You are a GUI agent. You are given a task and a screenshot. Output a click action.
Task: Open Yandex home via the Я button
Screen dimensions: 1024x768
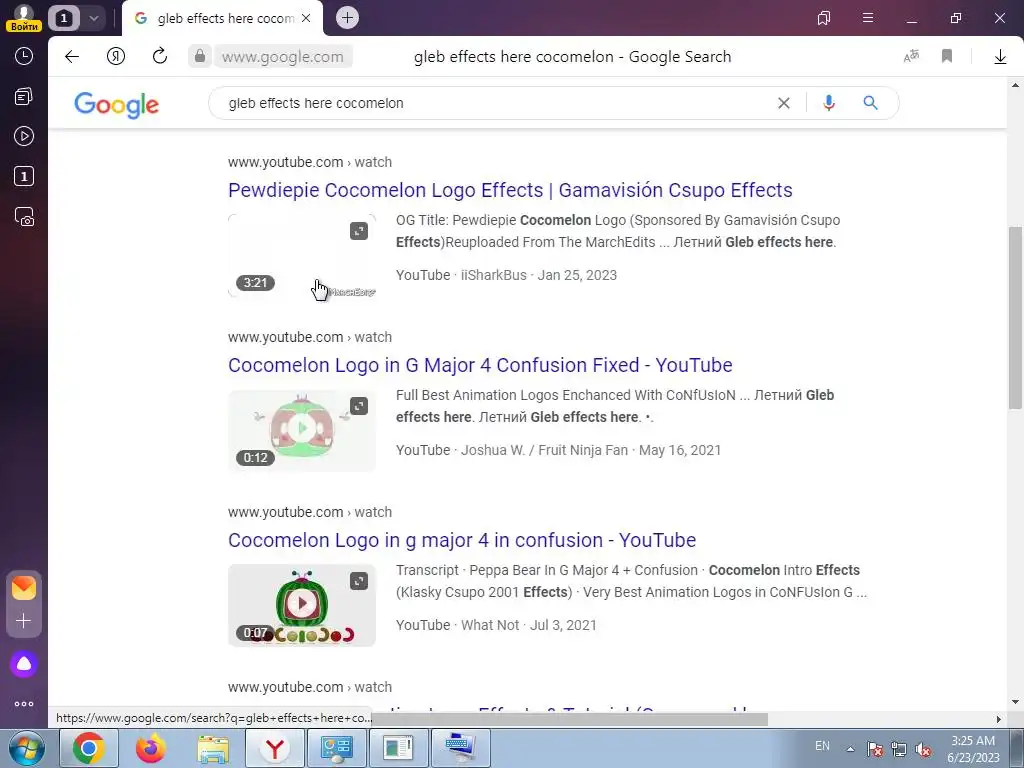[116, 57]
